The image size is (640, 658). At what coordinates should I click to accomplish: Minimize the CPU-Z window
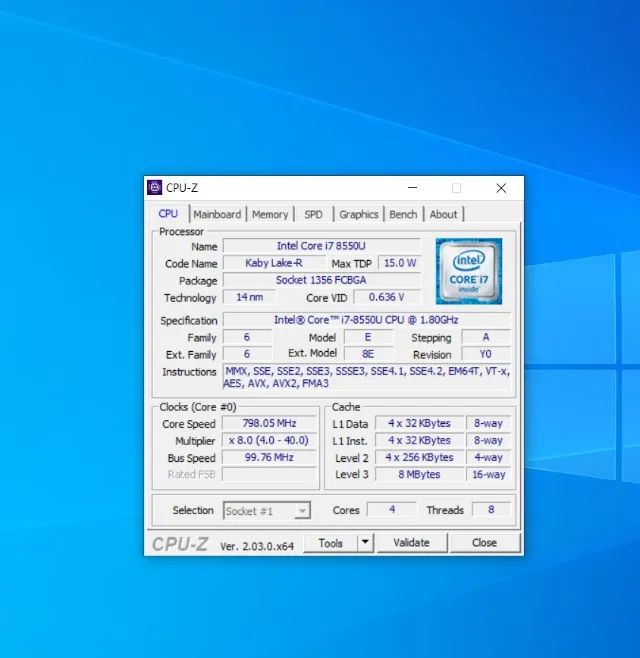click(413, 188)
